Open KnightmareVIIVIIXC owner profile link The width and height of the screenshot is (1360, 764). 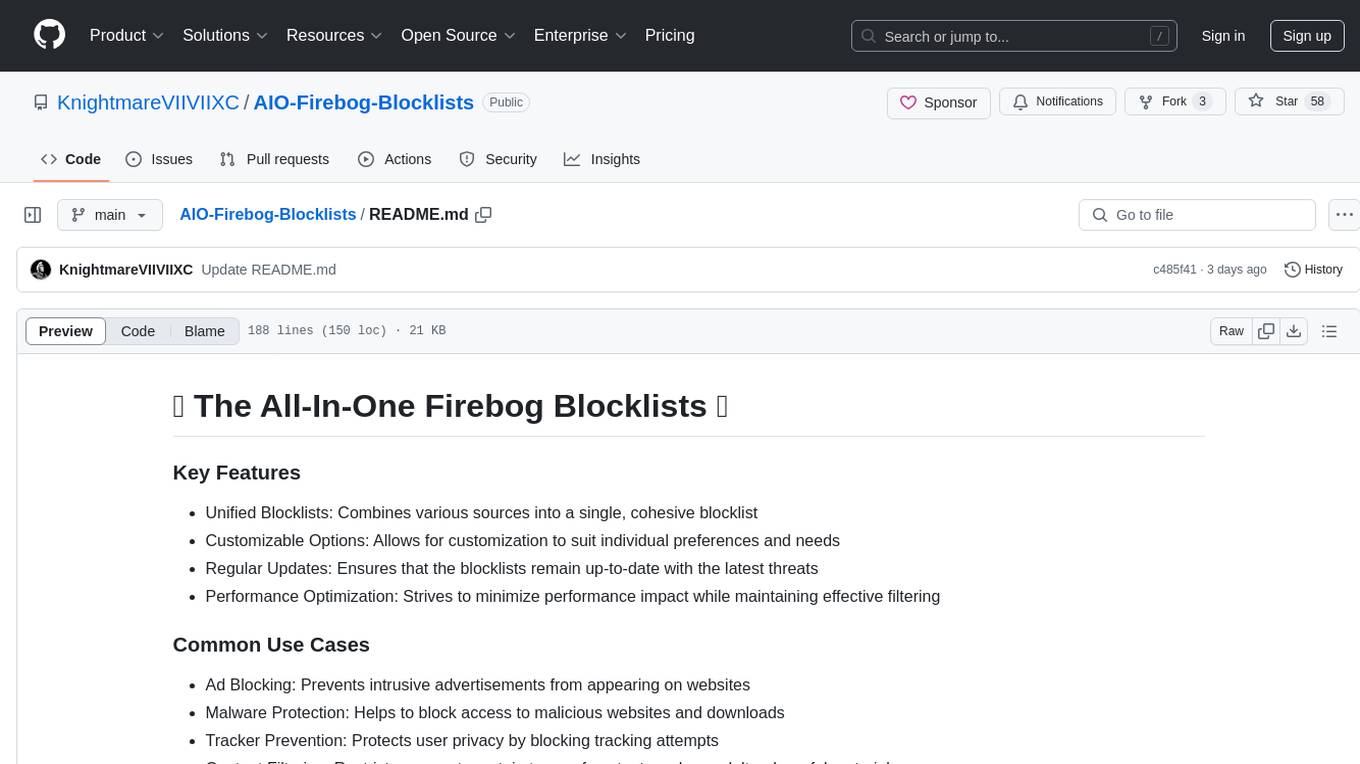coord(148,102)
